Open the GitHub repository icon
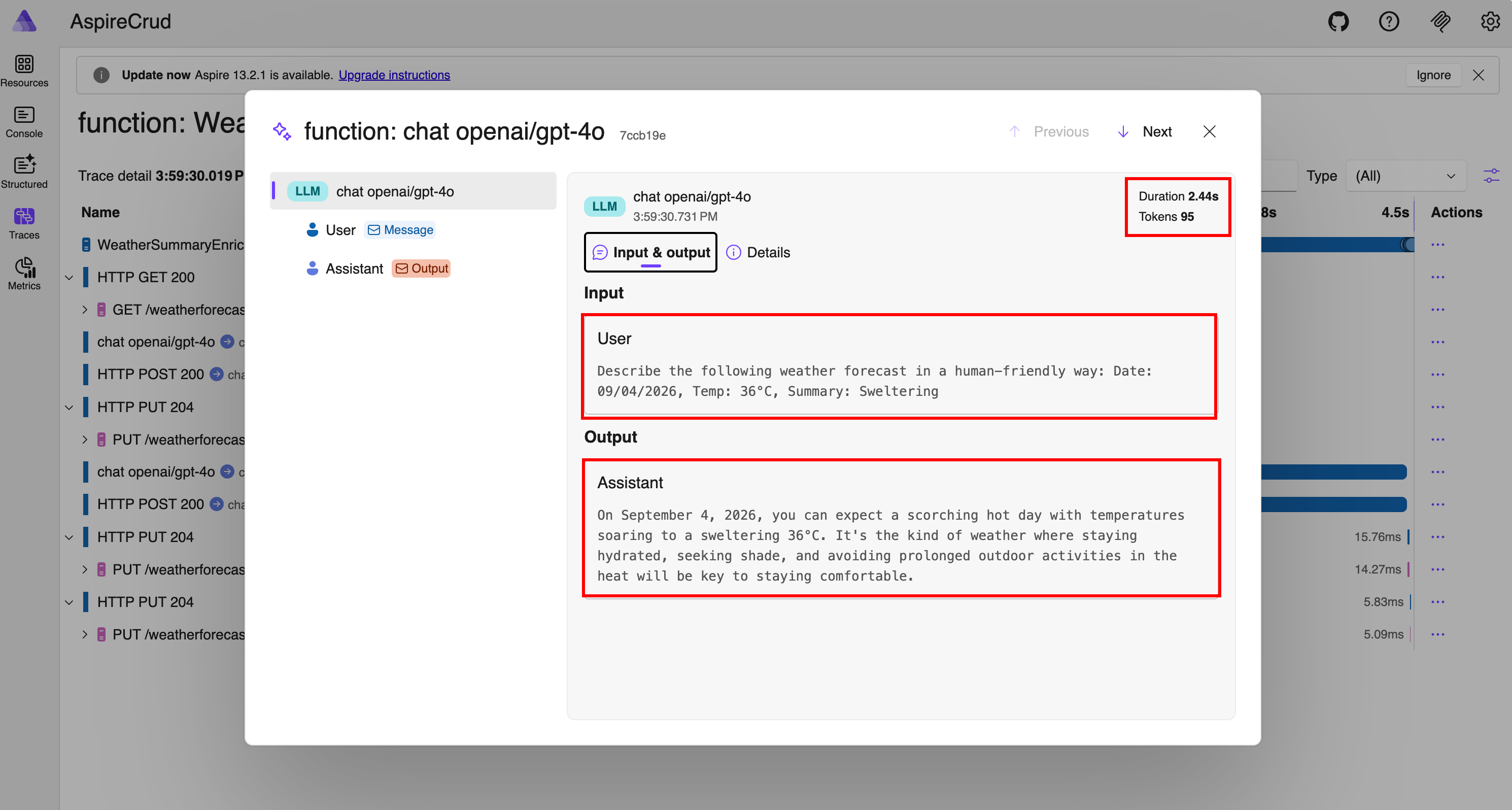 (x=1338, y=22)
